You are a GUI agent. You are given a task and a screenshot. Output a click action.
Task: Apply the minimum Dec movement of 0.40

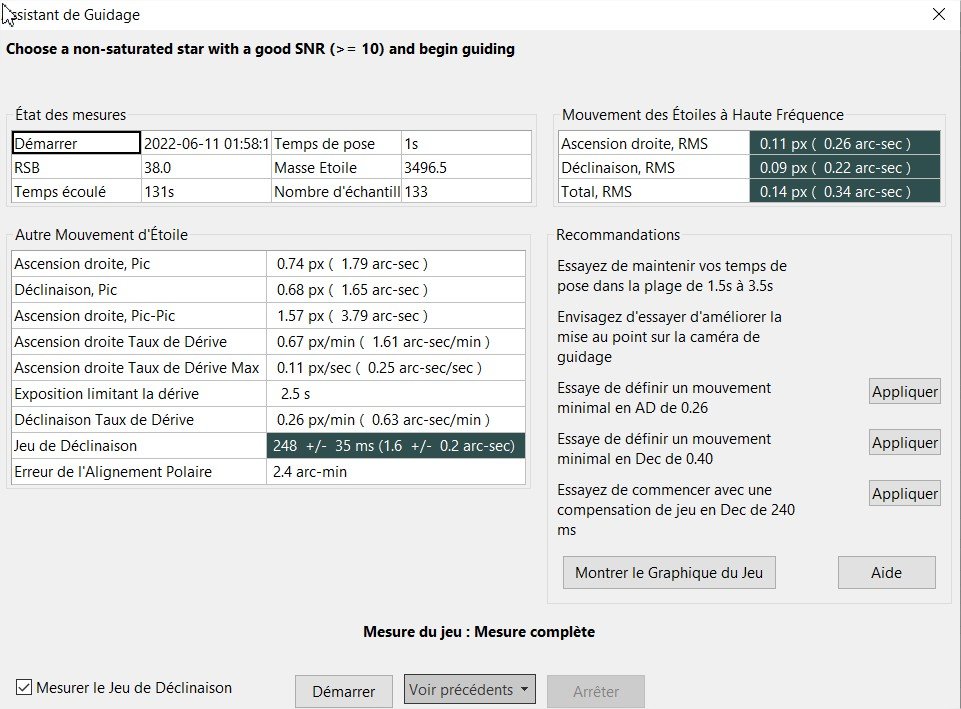[904, 443]
